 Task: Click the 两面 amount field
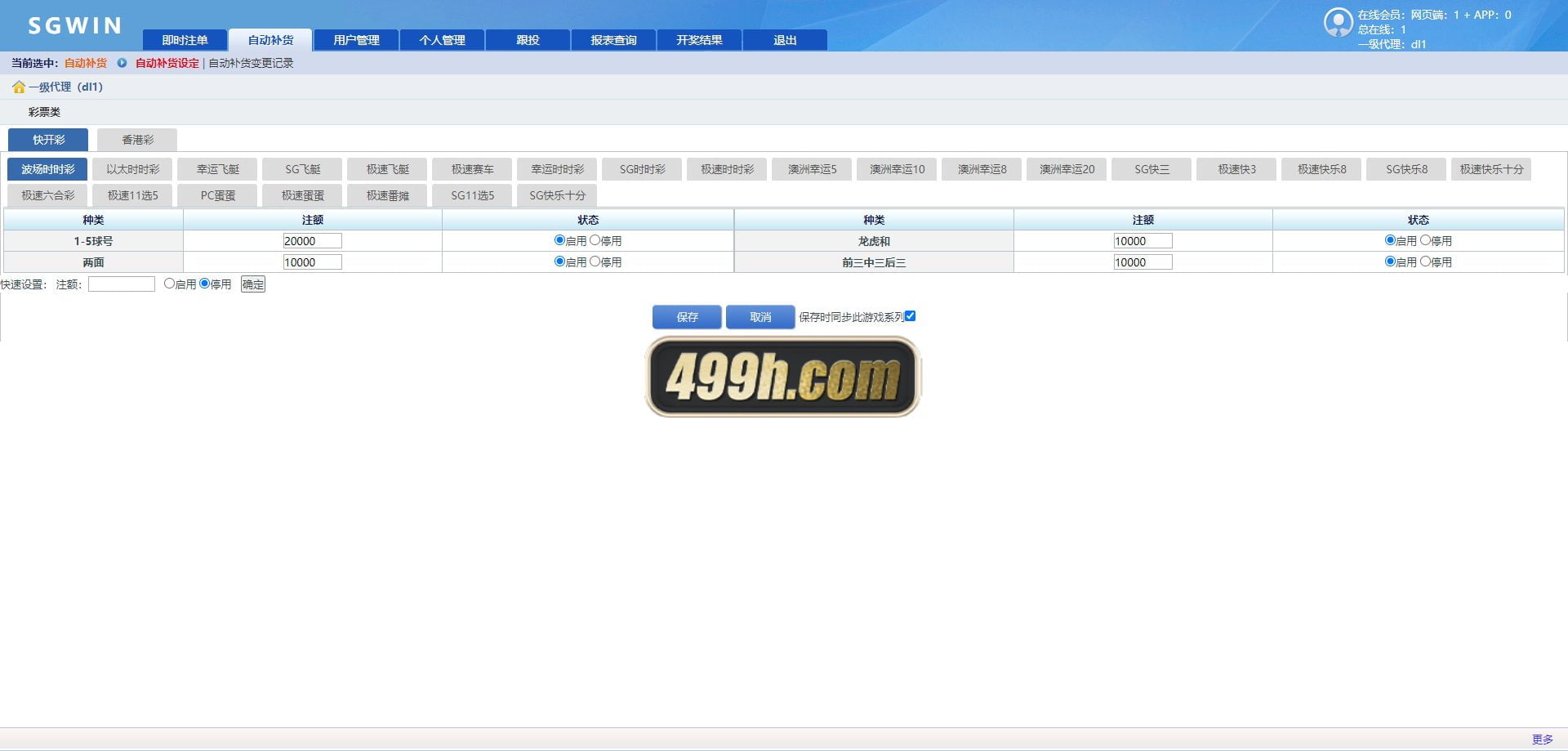pyautogui.click(x=312, y=262)
